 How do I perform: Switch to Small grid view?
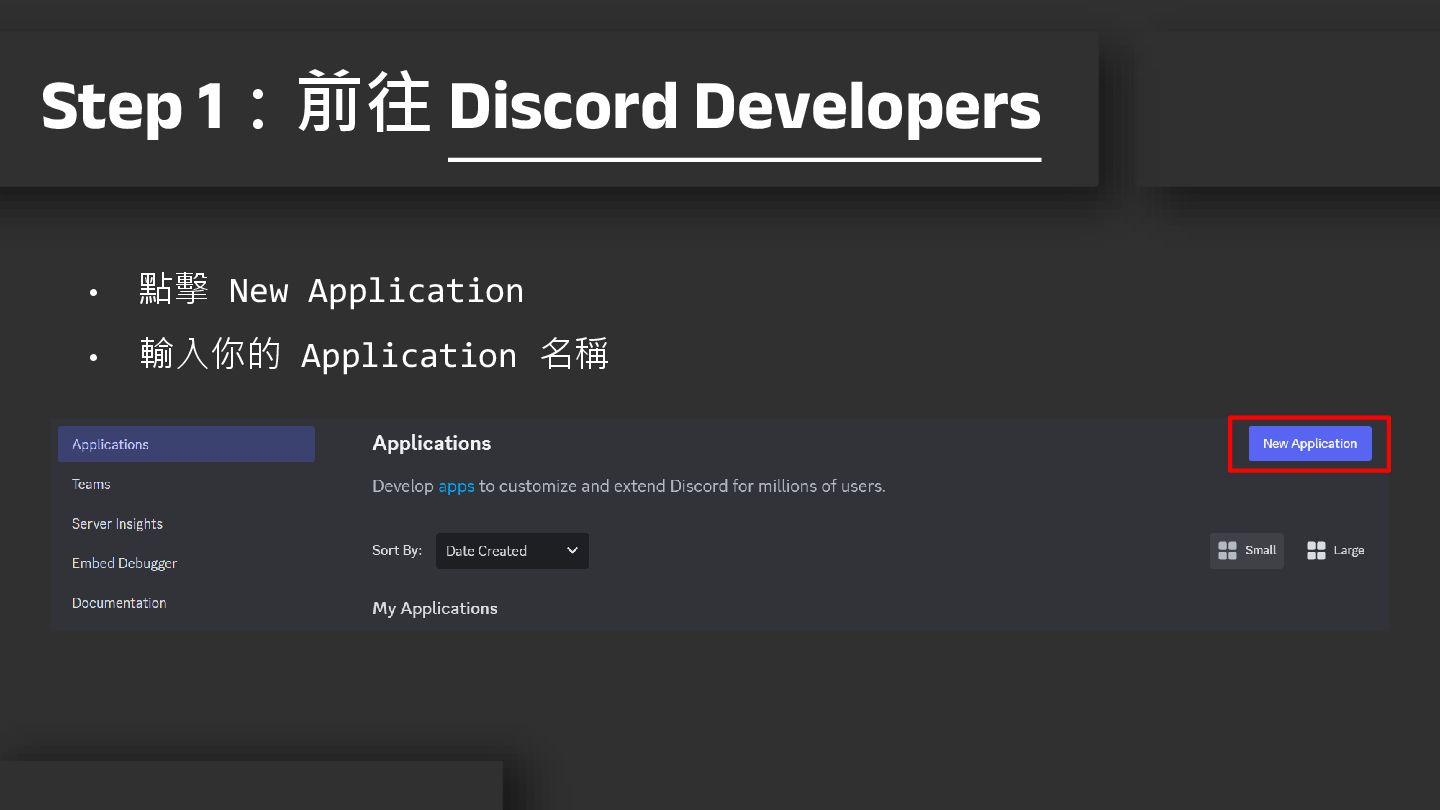[x=1247, y=550]
